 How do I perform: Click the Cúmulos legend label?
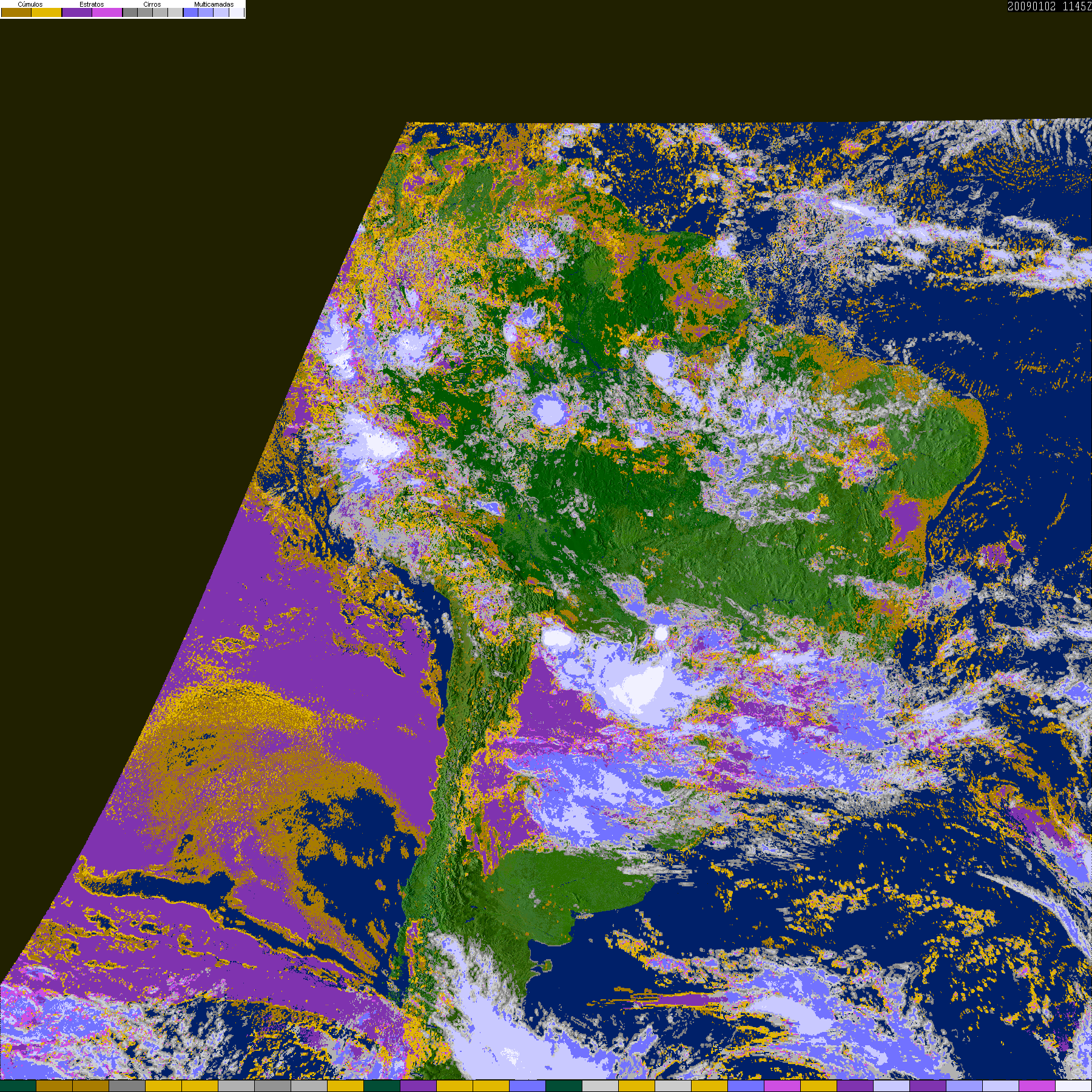[30, 4]
